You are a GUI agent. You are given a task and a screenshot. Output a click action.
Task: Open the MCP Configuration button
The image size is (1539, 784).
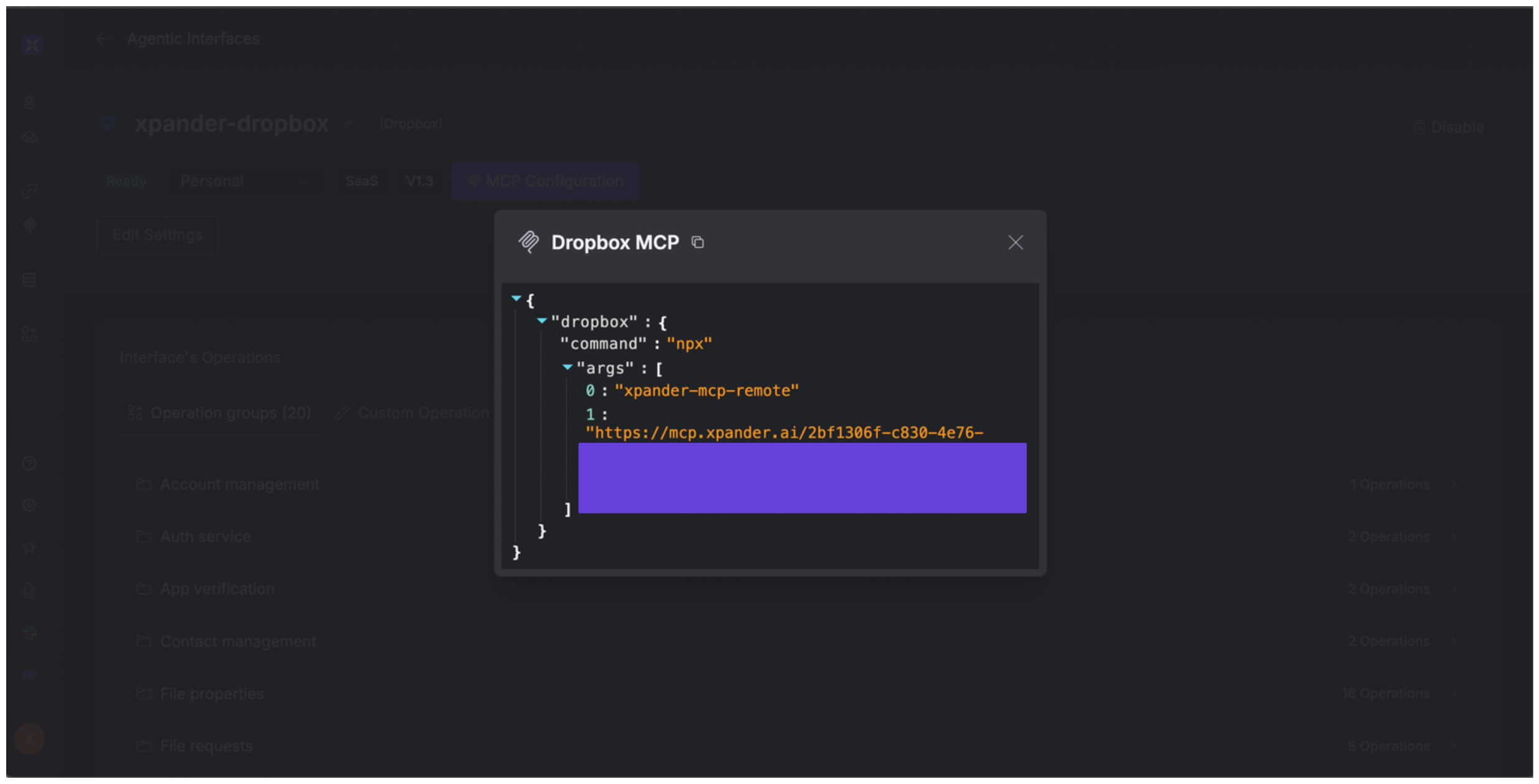[545, 181]
